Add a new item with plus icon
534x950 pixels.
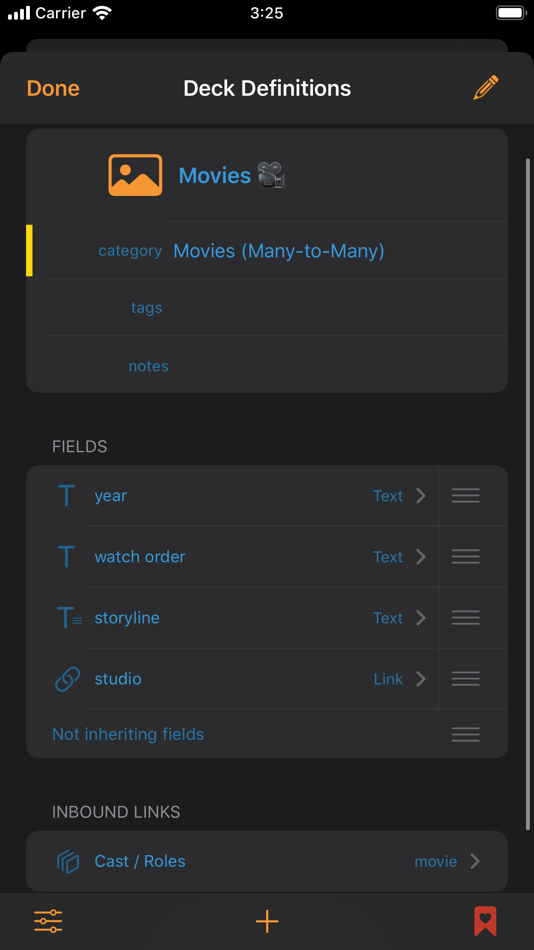(267, 921)
